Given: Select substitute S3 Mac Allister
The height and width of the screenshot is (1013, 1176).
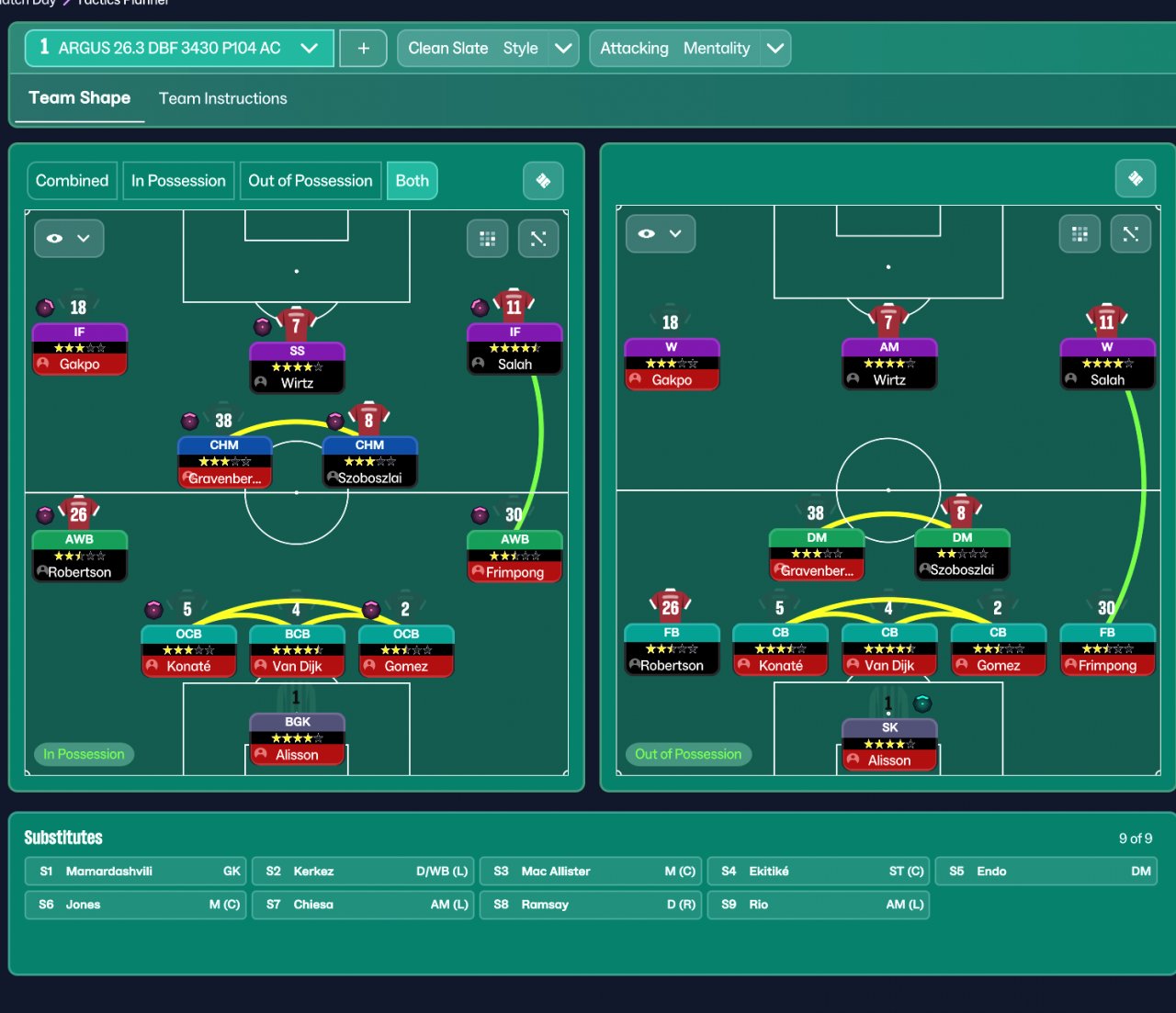Looking at the screenshot, I should pos(591,872).
